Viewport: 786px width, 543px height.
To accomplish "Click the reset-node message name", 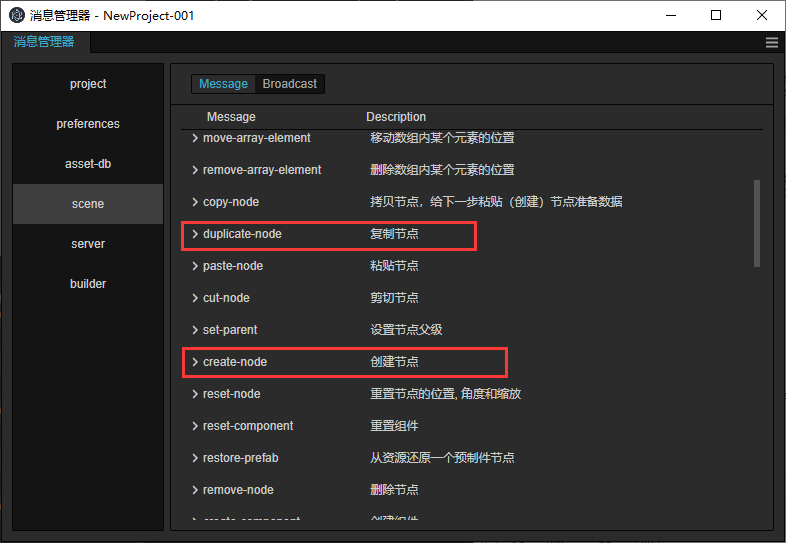I will pos(232,394).
